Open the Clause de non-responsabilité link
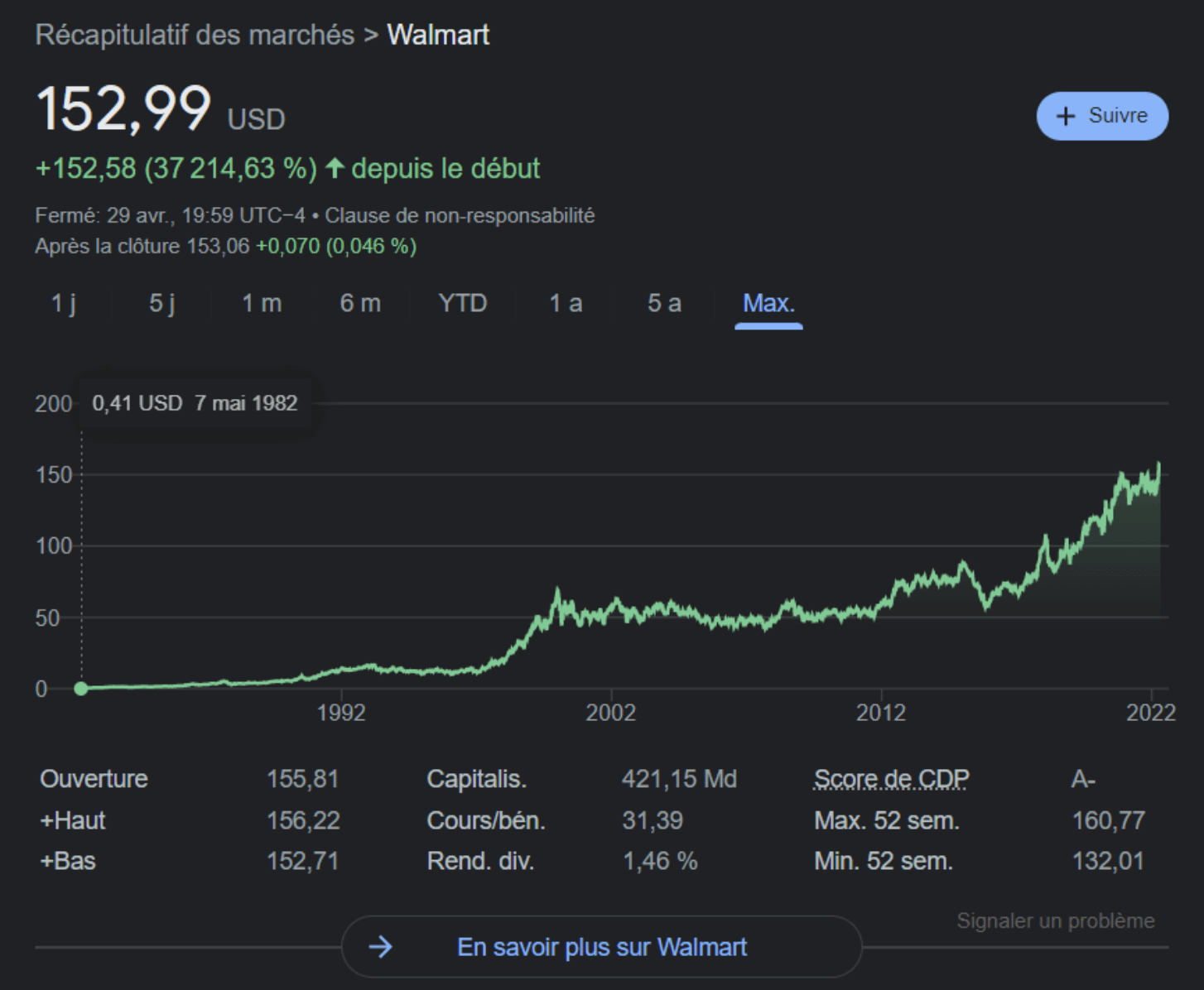The height and width of the screenshot is (990, 1204). [460, 215]
